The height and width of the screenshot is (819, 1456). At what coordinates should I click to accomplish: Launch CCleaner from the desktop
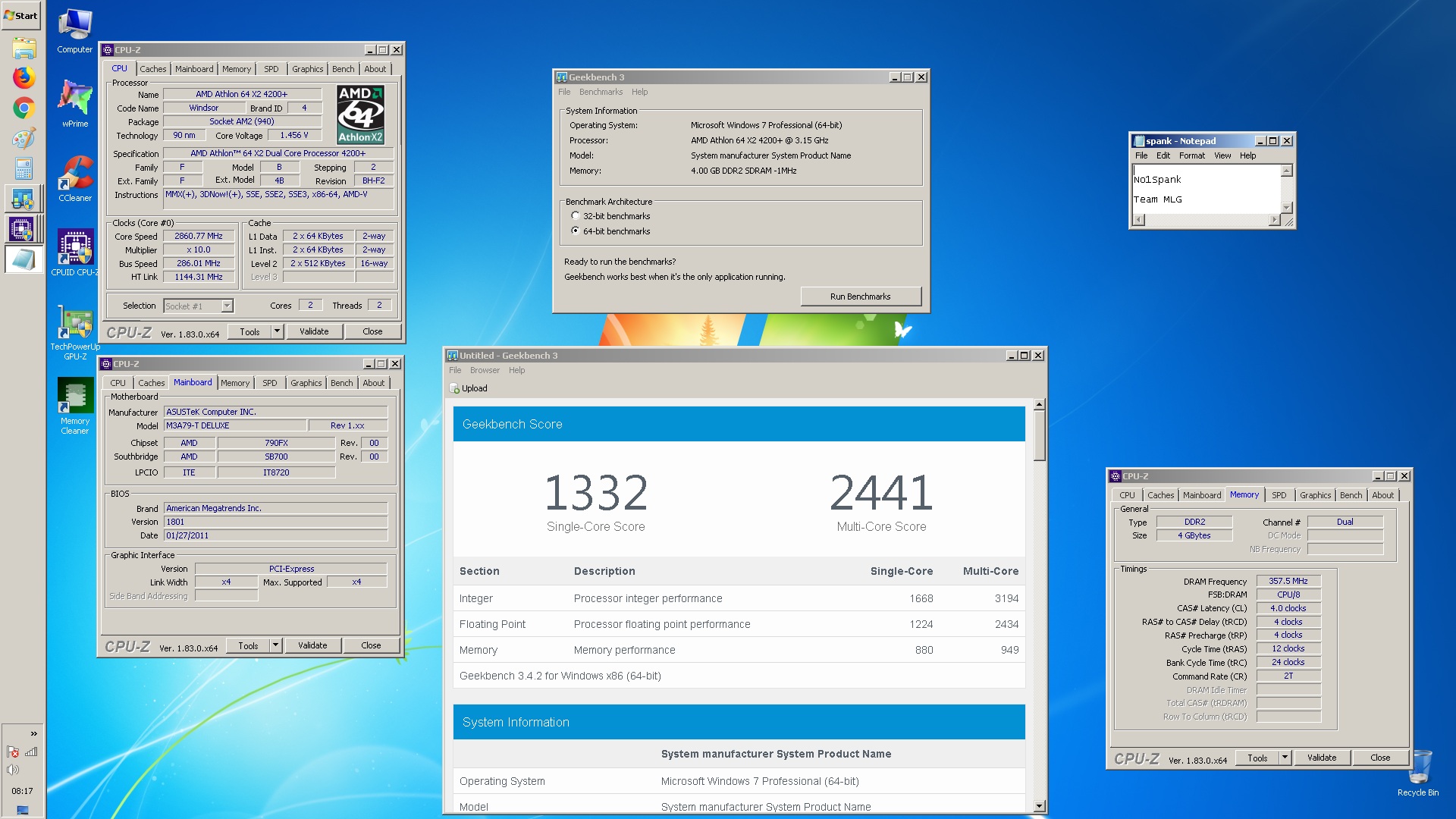75,178
